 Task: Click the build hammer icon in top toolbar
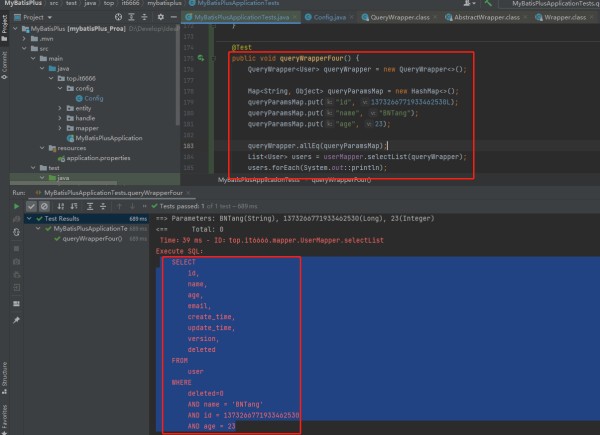click(488, 3)
